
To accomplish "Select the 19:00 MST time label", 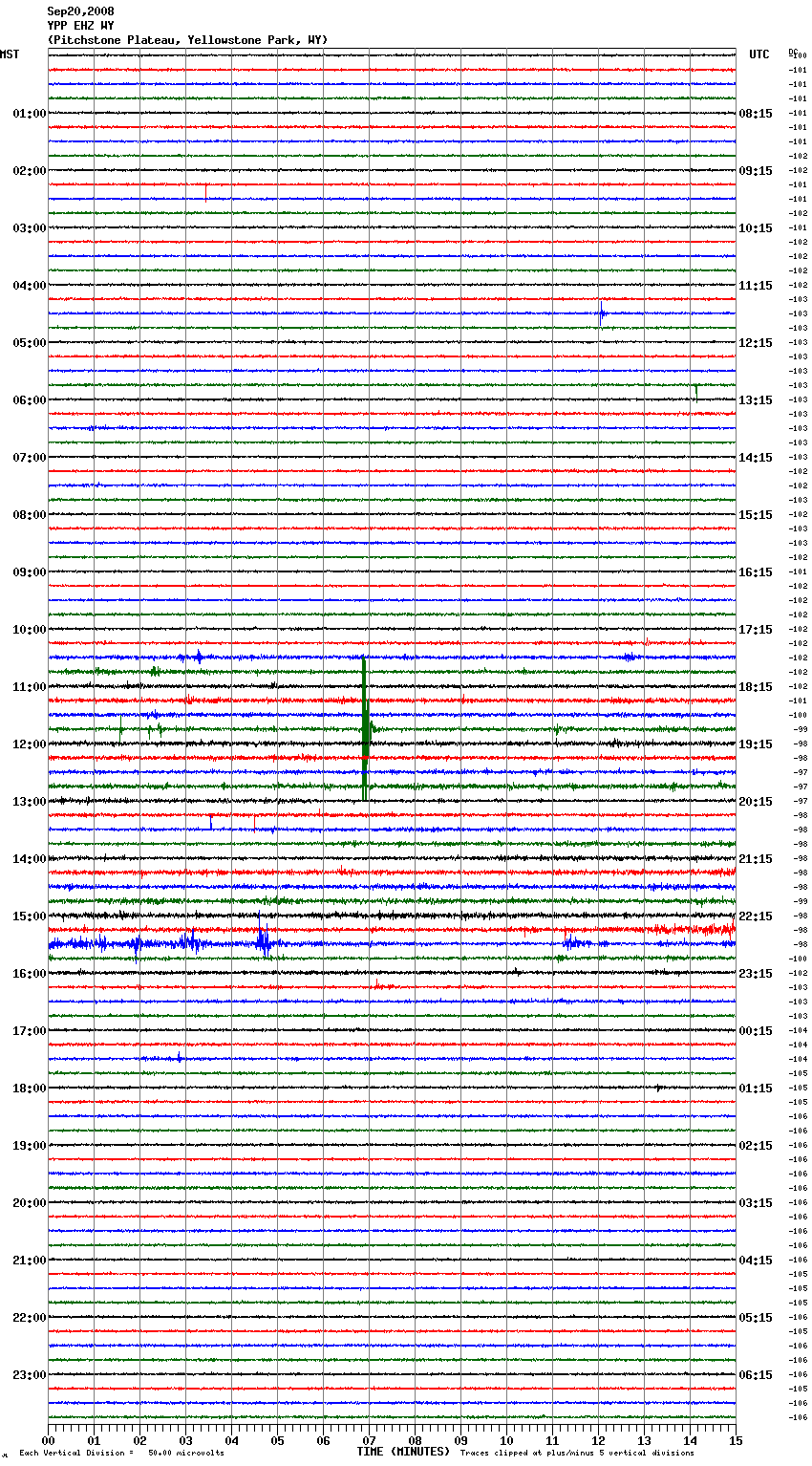I will click(x=30, y=1146).
